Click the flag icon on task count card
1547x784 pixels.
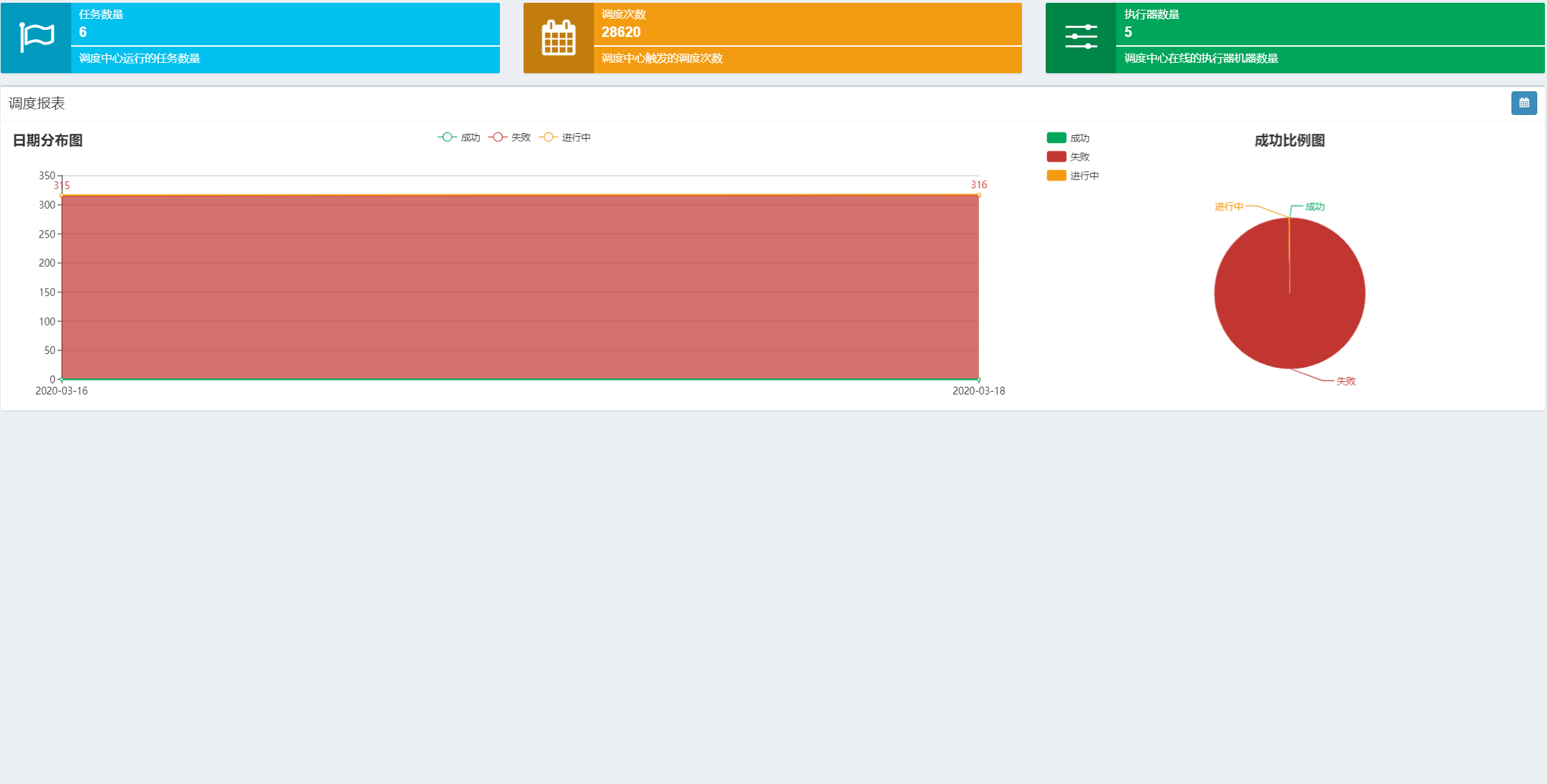point(36,37)
